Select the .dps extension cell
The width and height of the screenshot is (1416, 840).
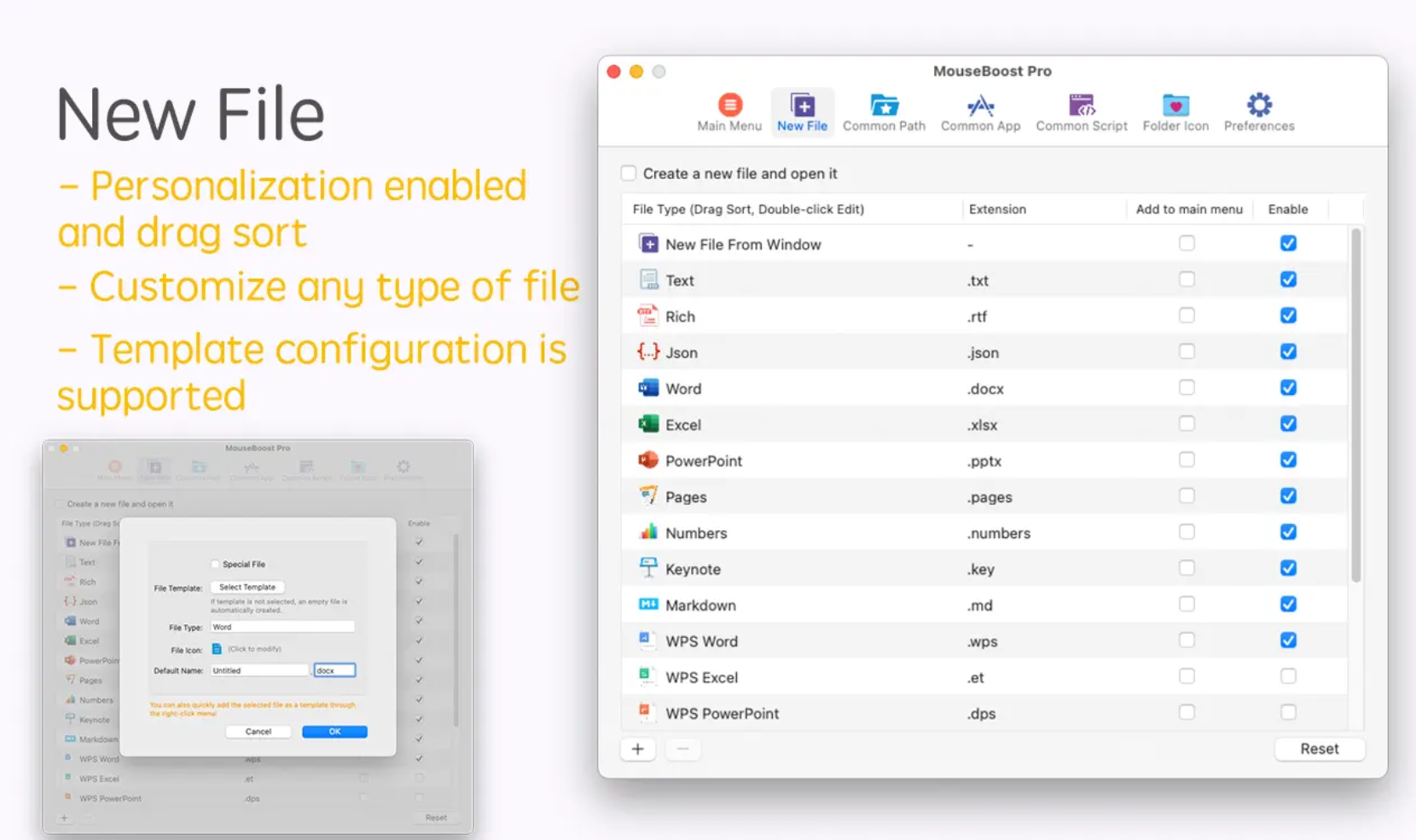tap(981, 714)
